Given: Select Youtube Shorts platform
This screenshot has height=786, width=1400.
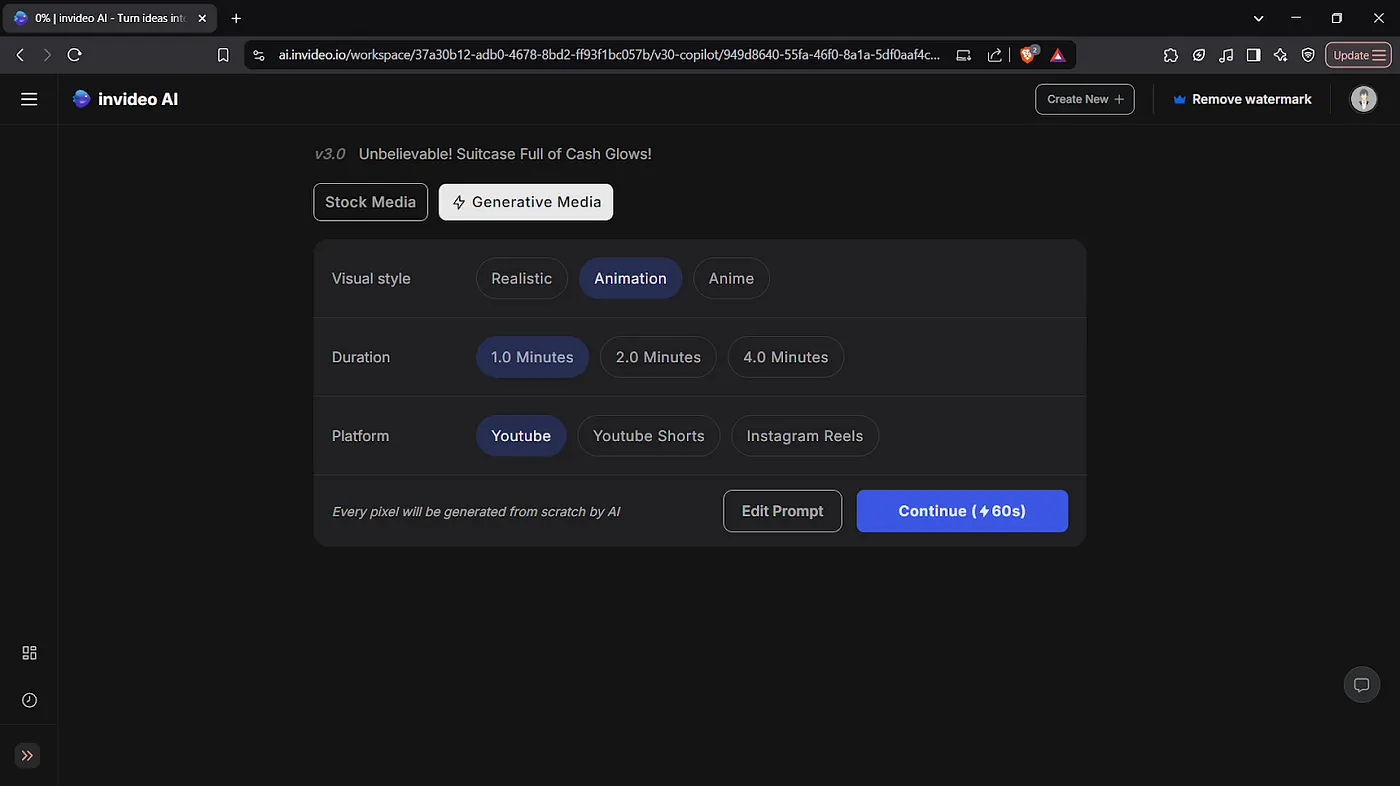Looking at the screenshot, I should [x=648, y=436].
